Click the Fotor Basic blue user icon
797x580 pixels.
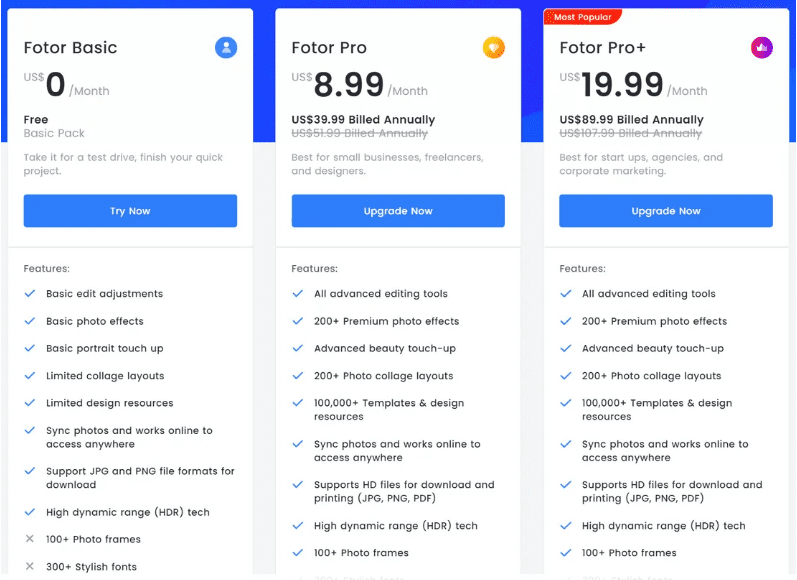(x=226, y=48)
